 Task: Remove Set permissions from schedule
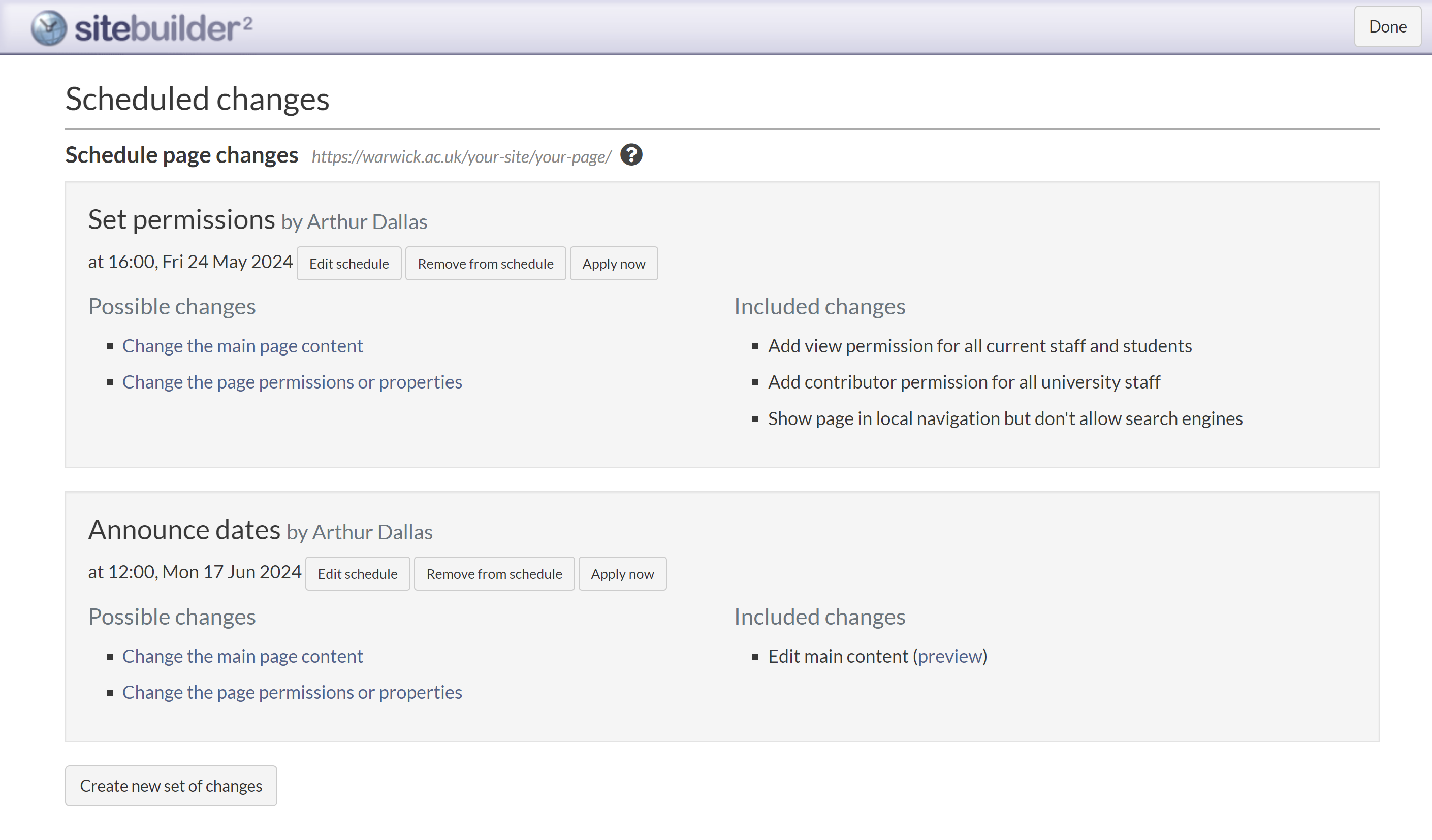coord(485,264)
